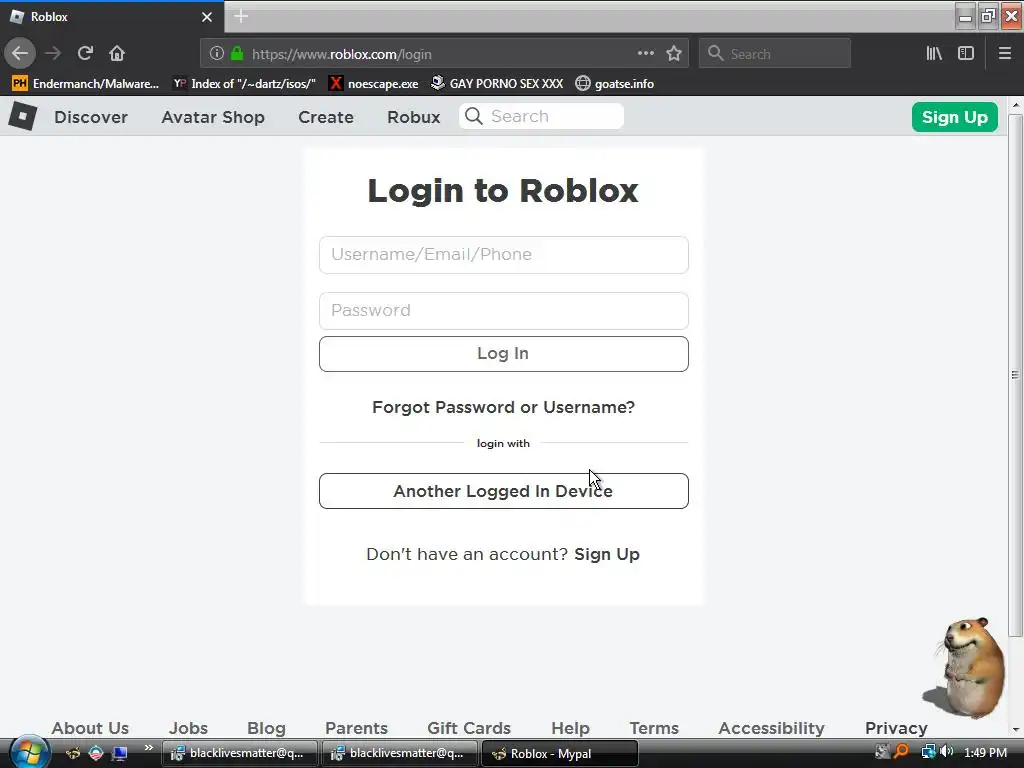Image resolution: width=1024 pixels, height=768 pixels.
Task: Focus the Roblox Search field
Action: point(541,116)
